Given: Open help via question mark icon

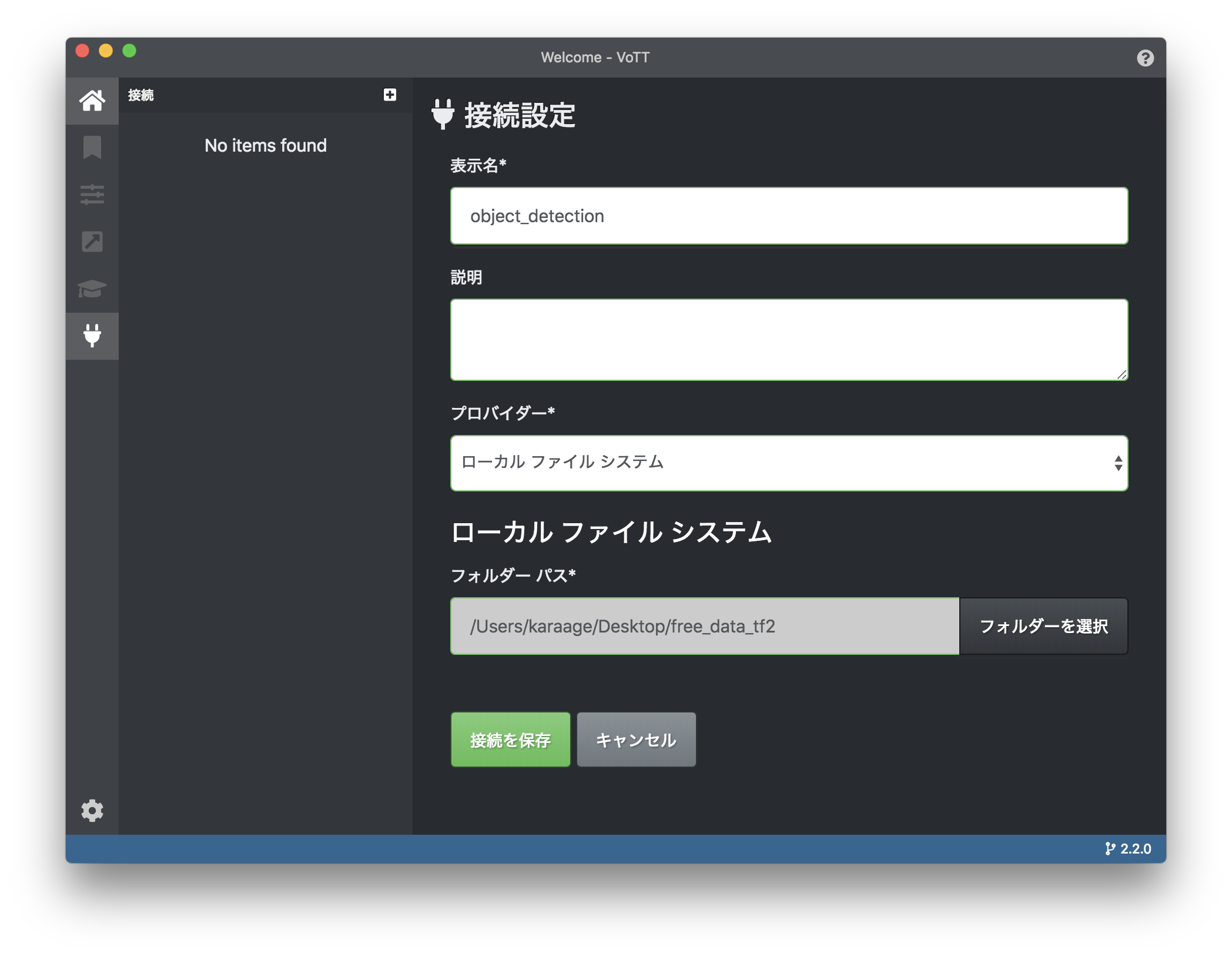Looking at the screenshot, I should pos(1145,57).
